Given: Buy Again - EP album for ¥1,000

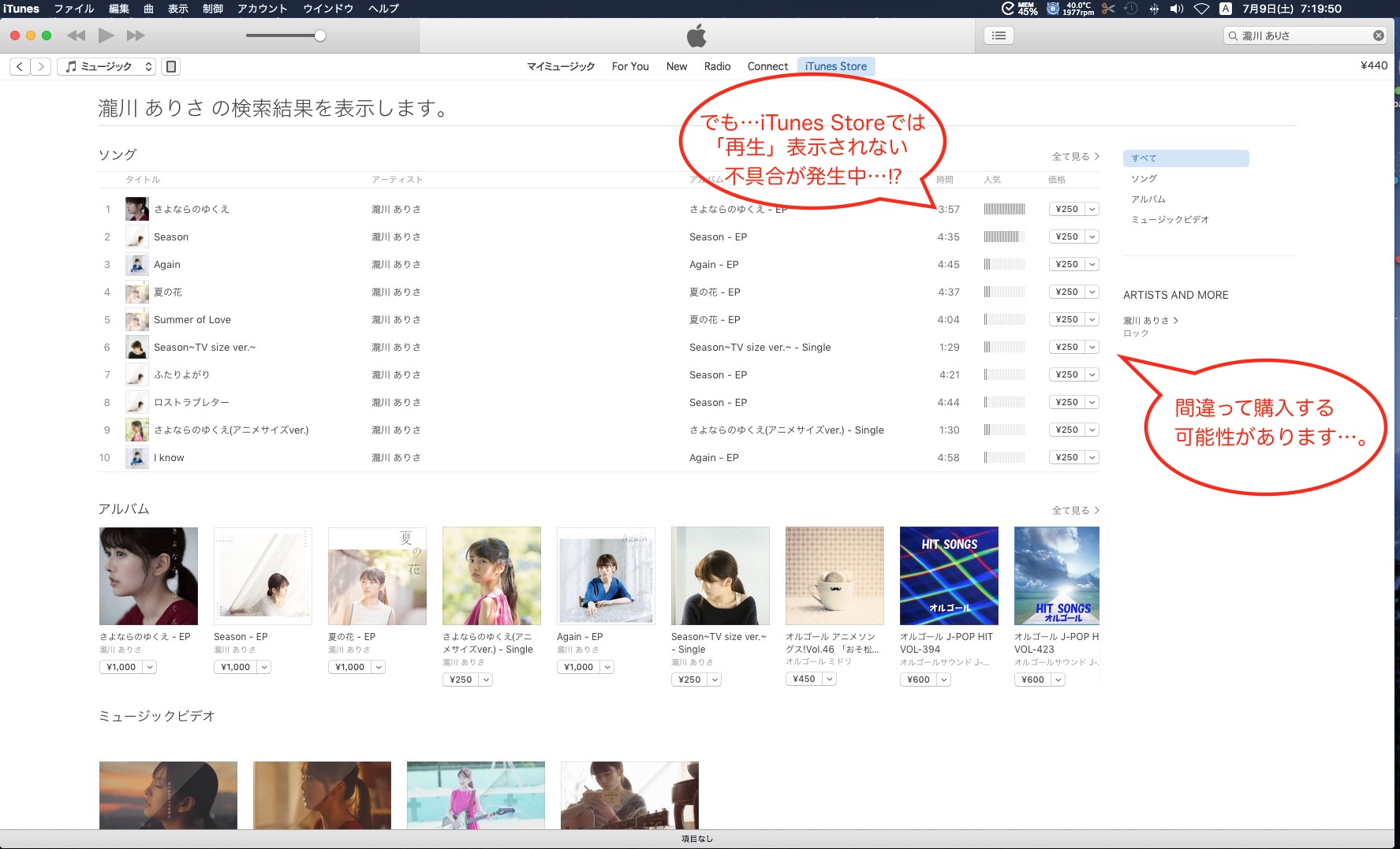Looking at the screenshot, I should [578, 667].
